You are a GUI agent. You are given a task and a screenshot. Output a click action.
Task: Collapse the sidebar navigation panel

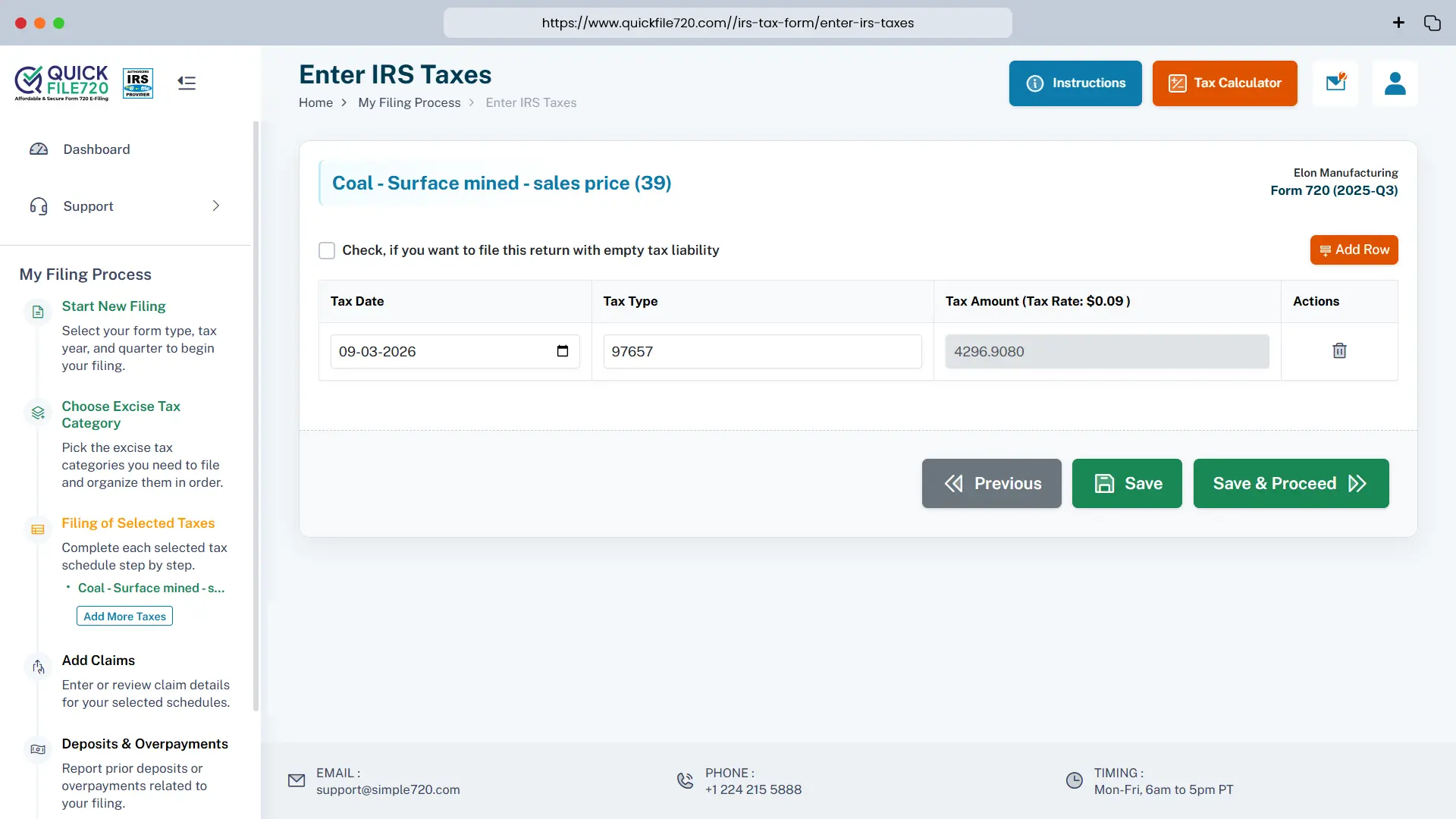tap(186, 83)
